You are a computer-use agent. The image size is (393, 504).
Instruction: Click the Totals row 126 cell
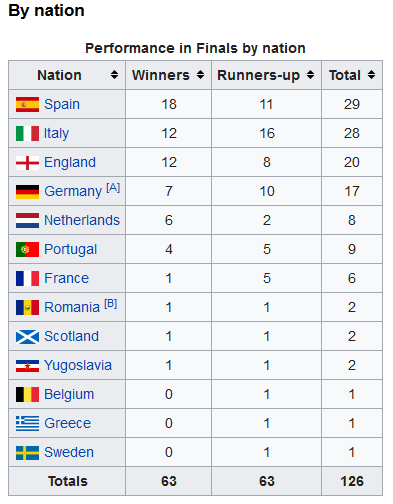pyautogui.click(x=352, y=481)
